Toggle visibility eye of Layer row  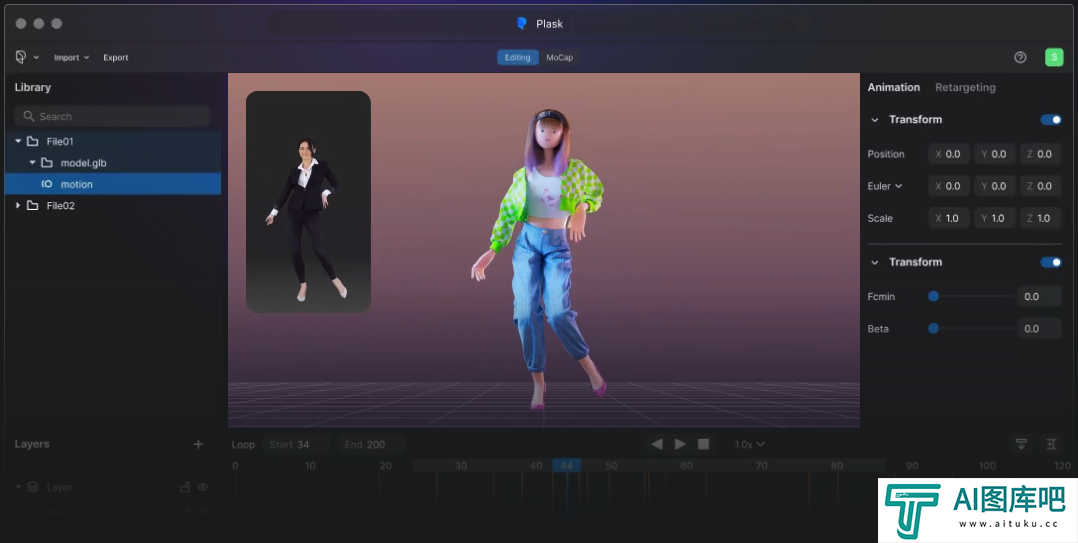[203, 487]
